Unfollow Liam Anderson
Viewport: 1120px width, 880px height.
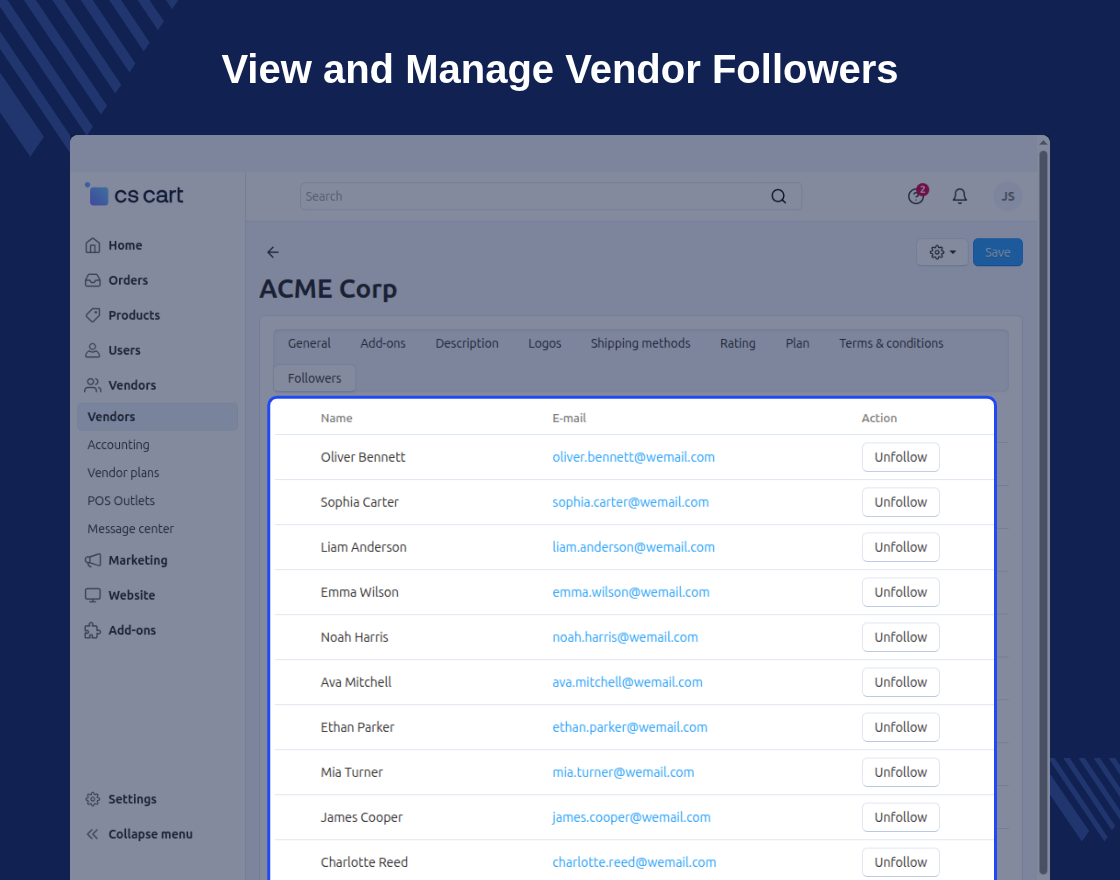tap(900, 547)
